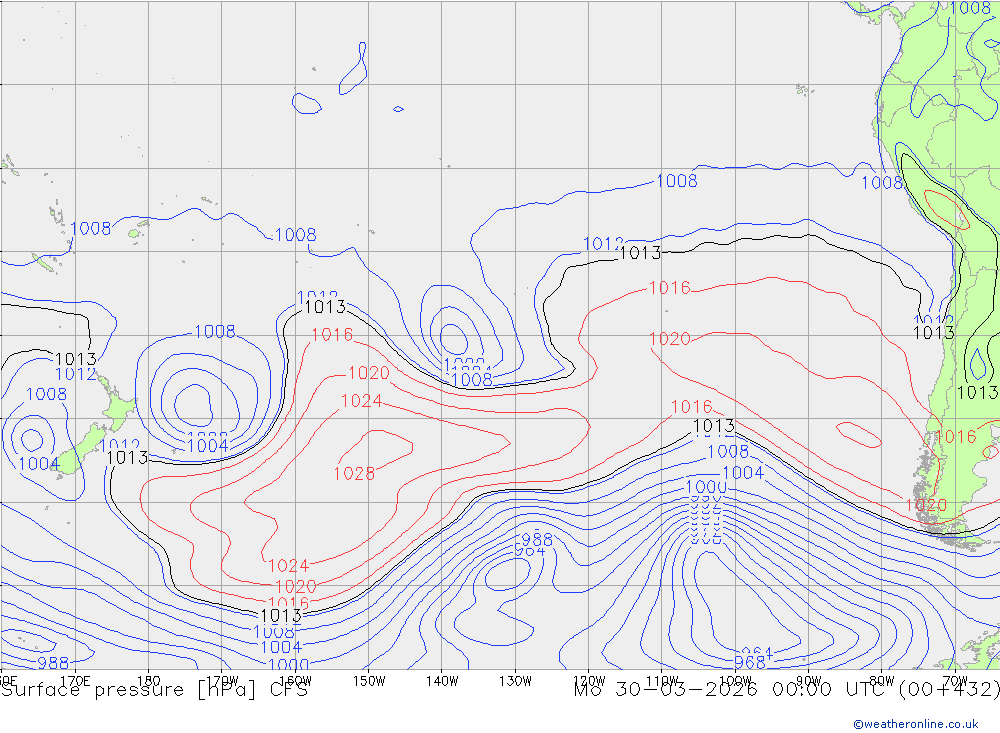Pick the 70W longitude label
The image size is (1000, 733).
955,681
